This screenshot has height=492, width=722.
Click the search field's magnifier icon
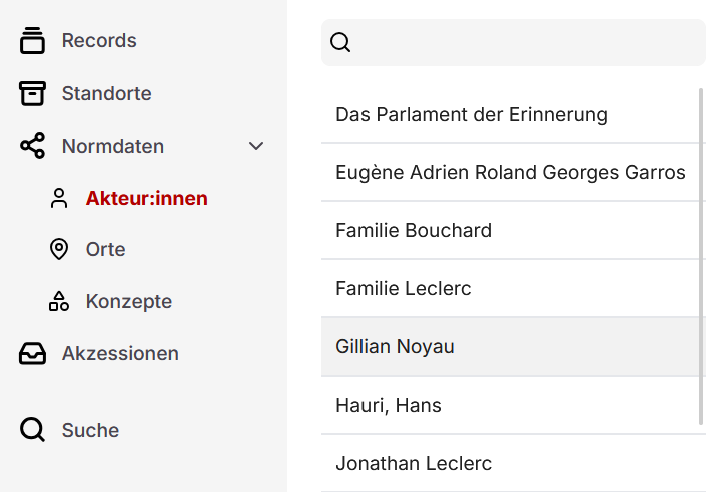click(x=340, y=42)
